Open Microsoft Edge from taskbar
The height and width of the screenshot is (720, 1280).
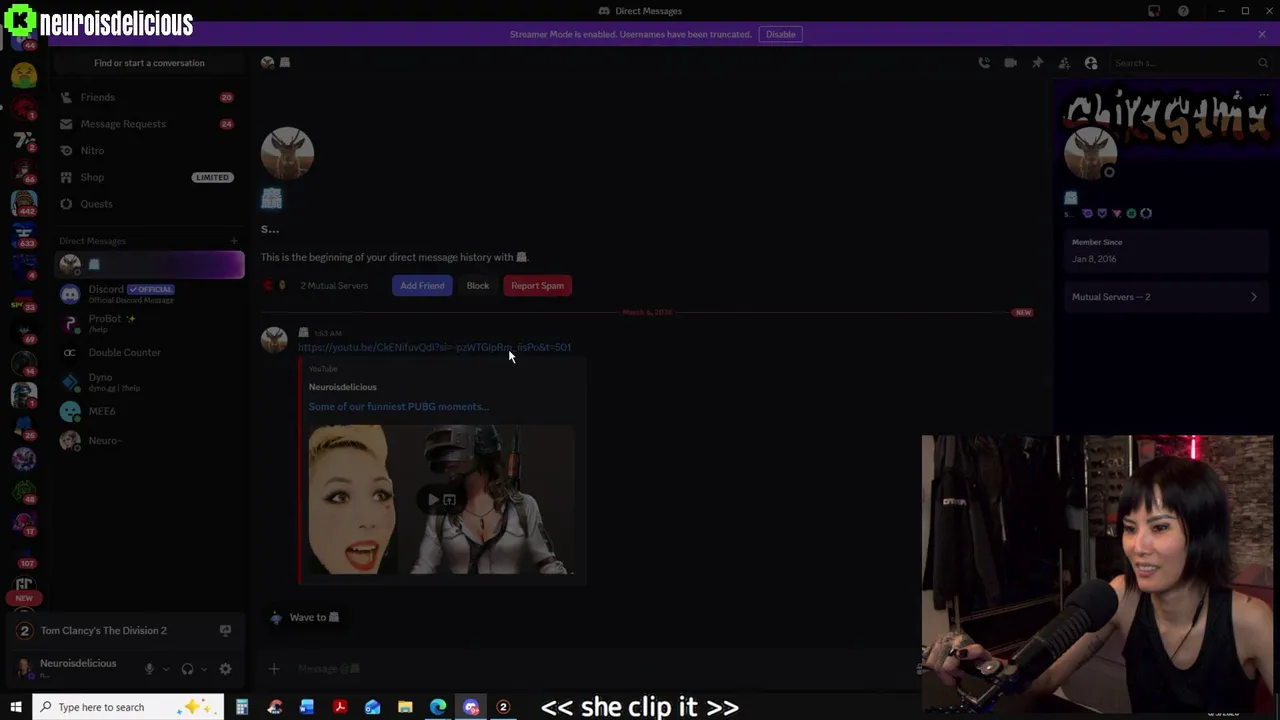point(438,707)
